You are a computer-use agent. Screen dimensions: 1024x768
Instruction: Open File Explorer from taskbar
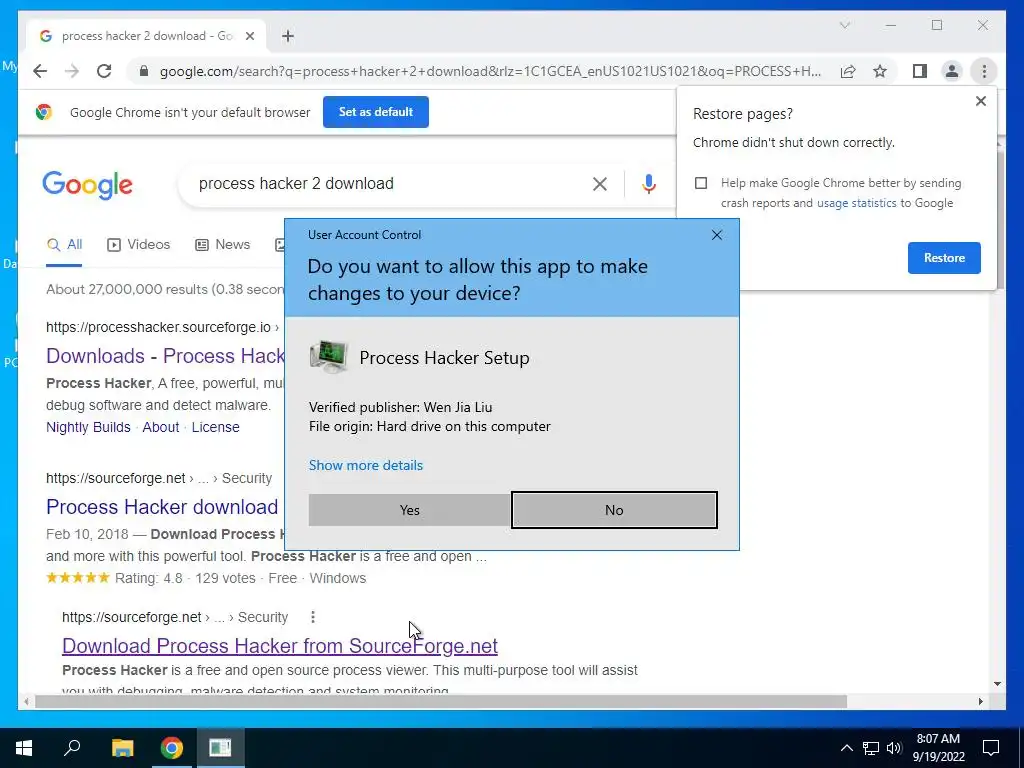[122, 748]
